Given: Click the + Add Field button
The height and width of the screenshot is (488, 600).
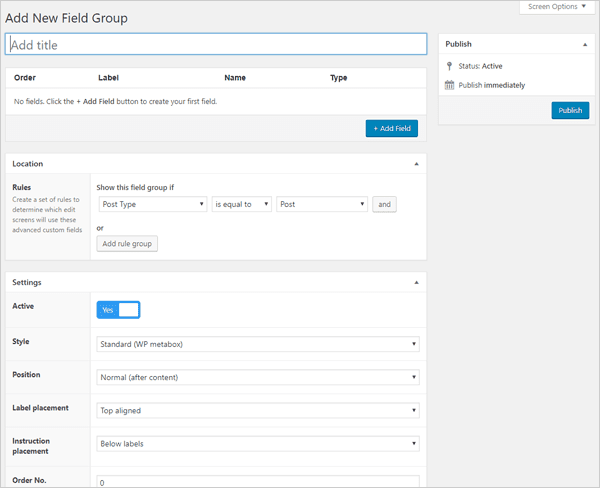Looking at the screenshot, I should point(391,128).
